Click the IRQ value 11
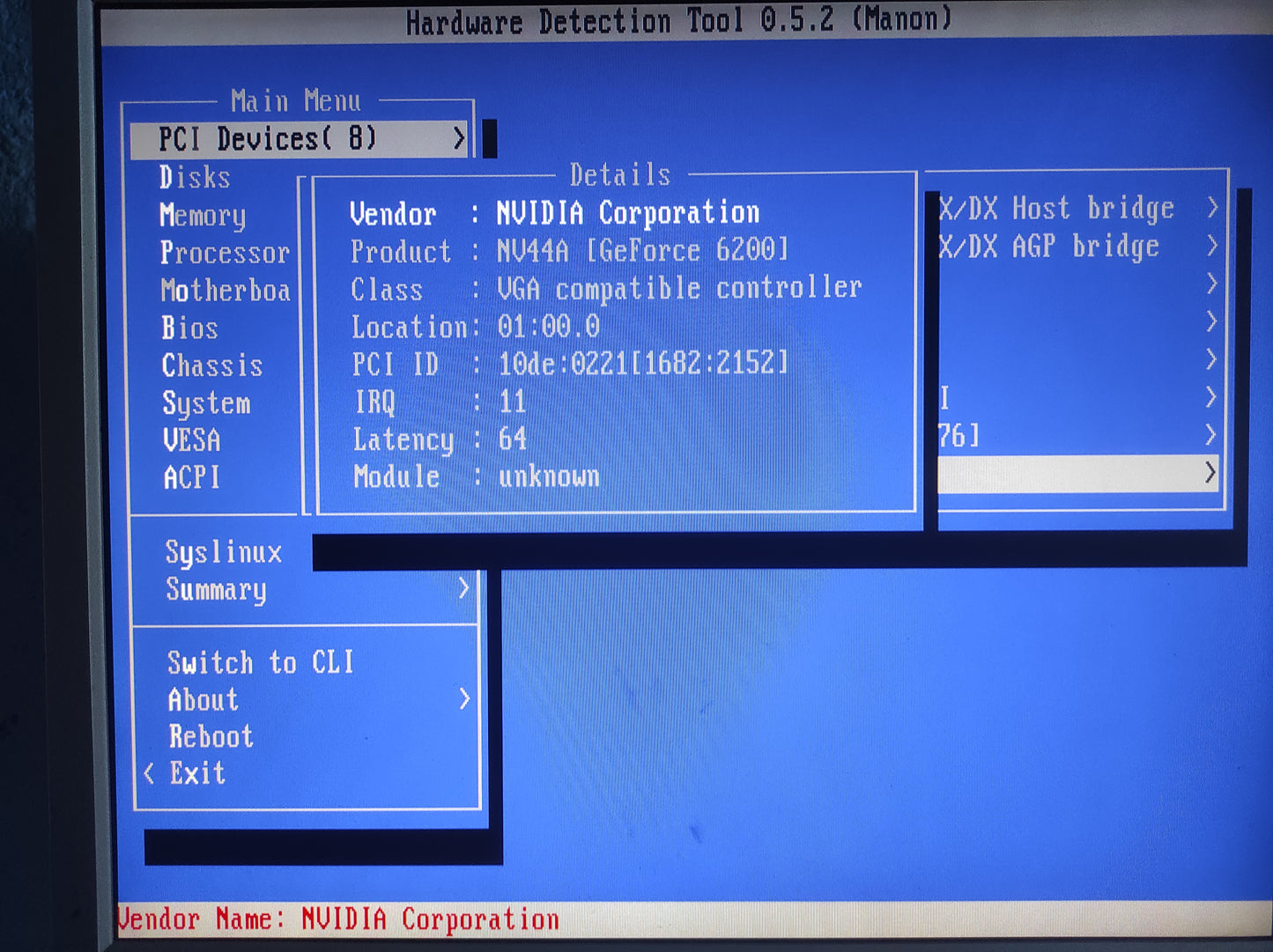The width and height of the screenshot is (1273, 952). coord(512,402)
